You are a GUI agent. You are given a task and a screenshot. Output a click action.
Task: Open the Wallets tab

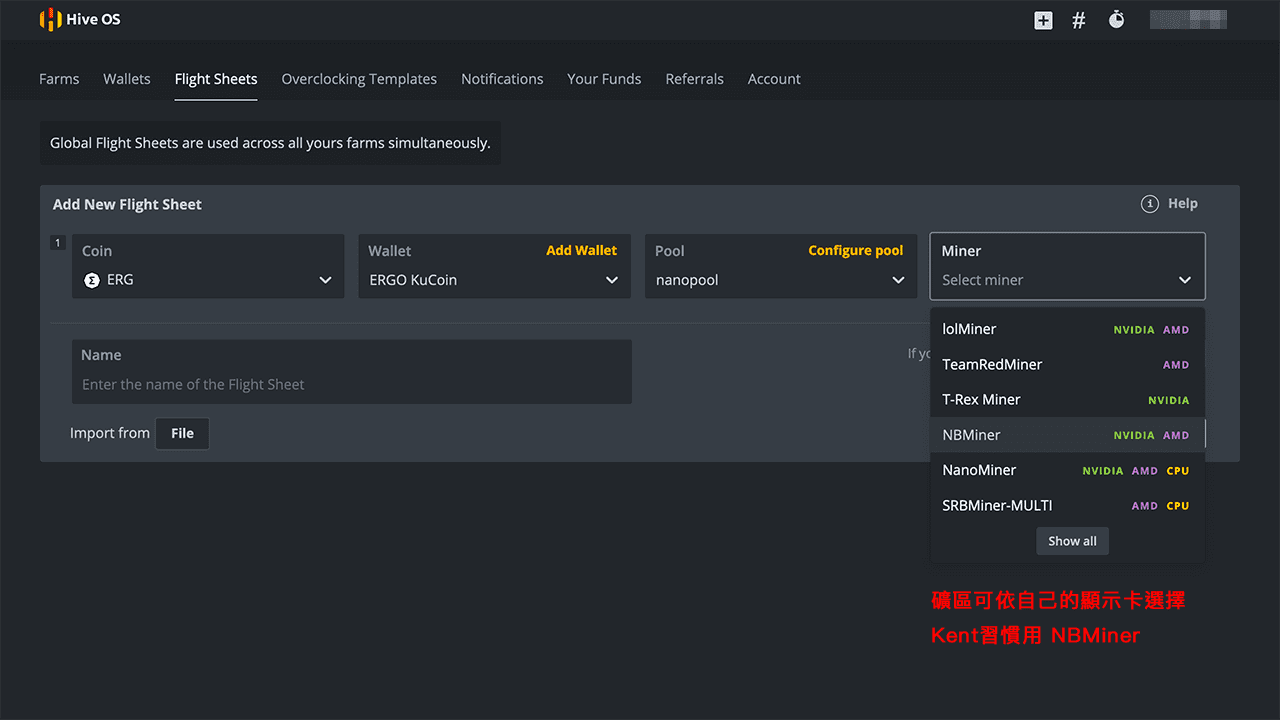point(127,79)
